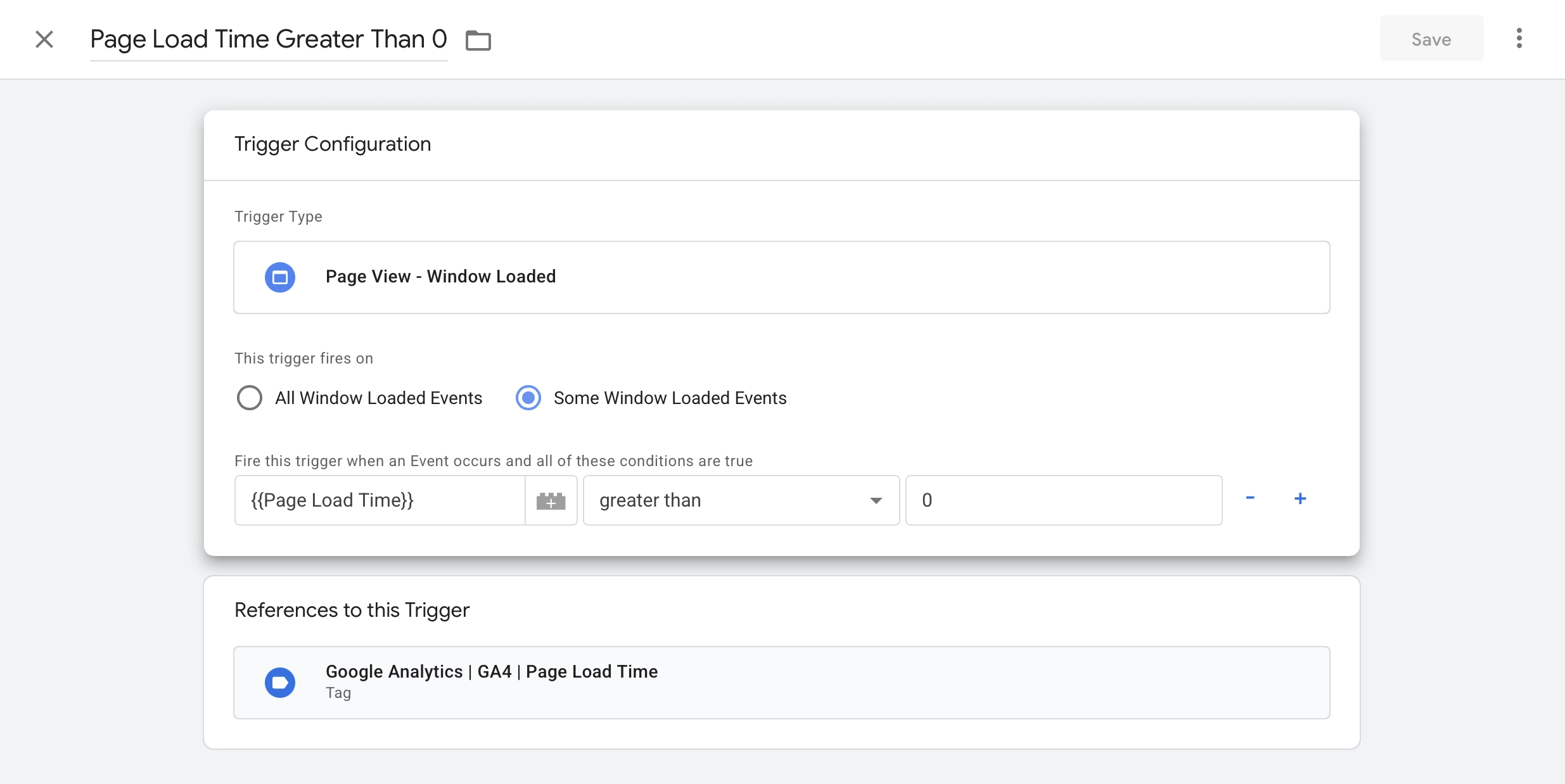Click the Trigger Type label

(x=278, y=217)
